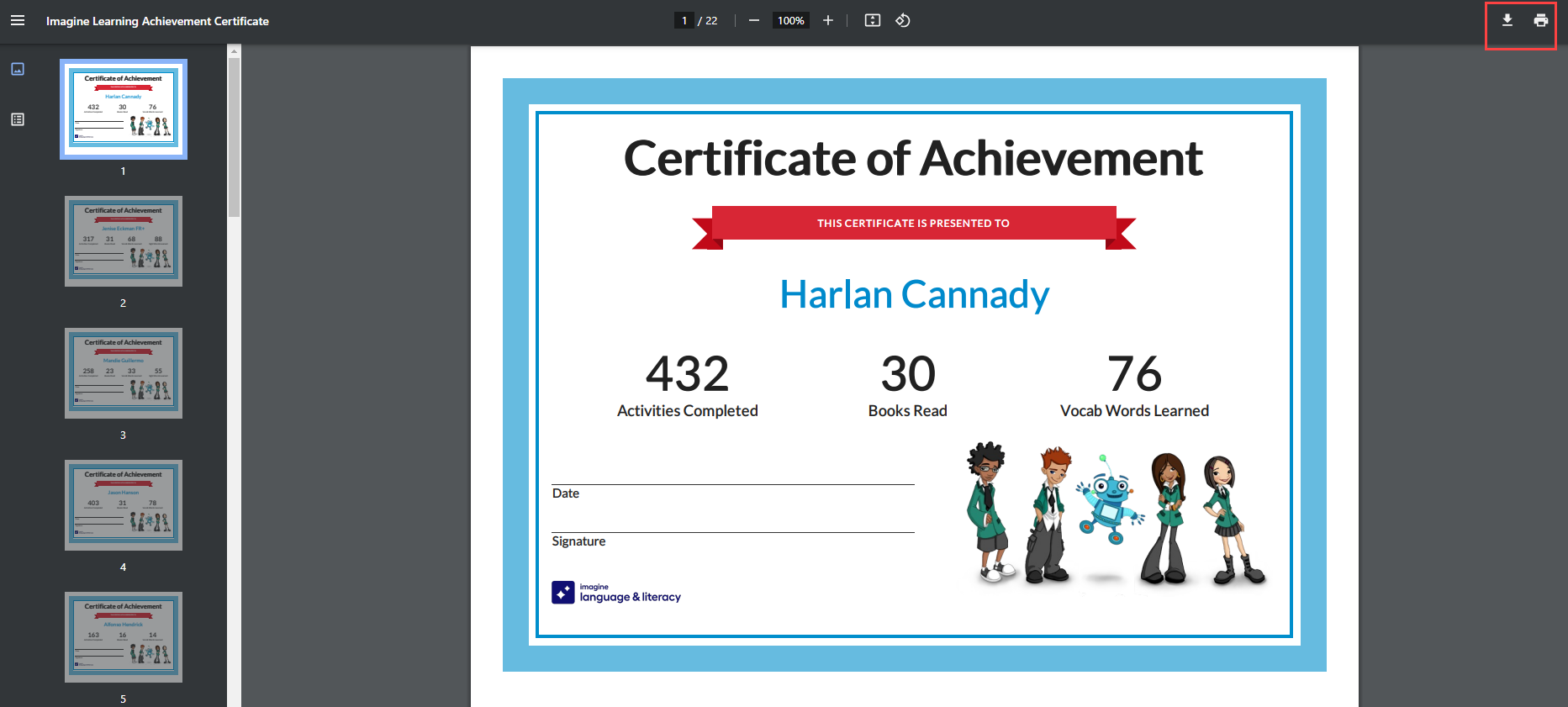The width and height of the screenshot is (1568, 707).
Task: Click the thumbnail panel scrollbar
Action: point(235,135)
